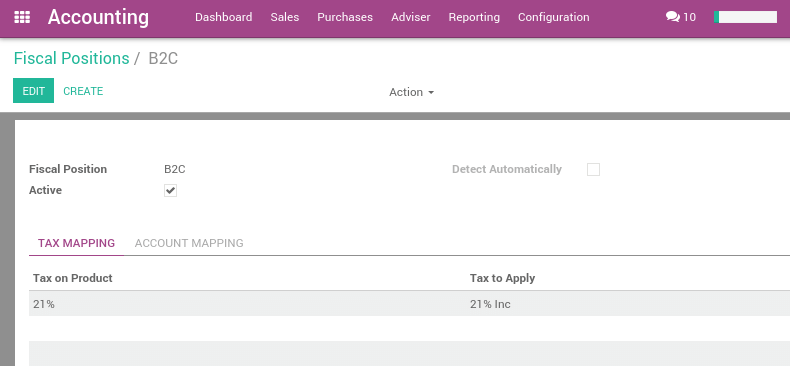
Task: Click the Accounting app title
Action: click(98, 17)
